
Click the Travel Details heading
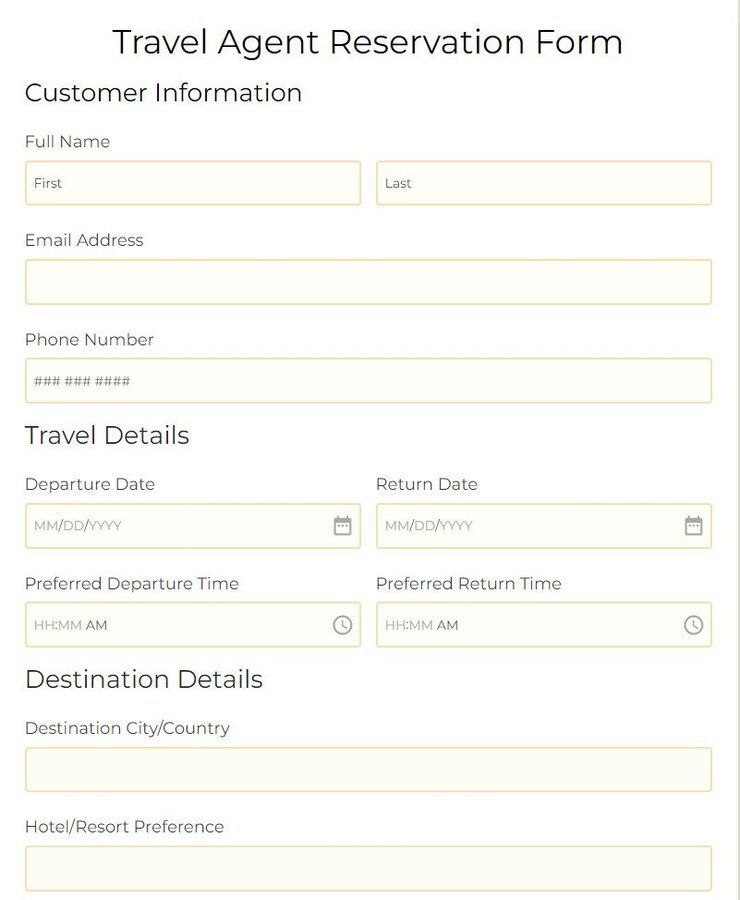coord(107,435)
